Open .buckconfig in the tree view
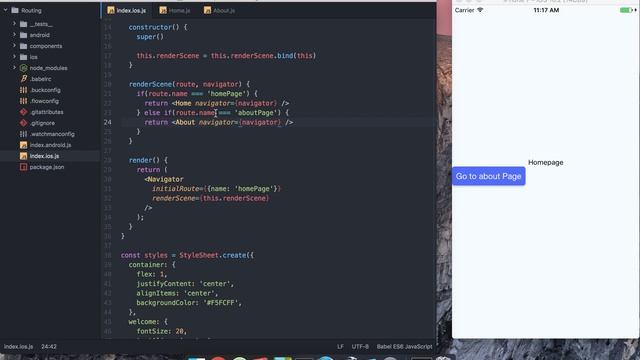 [x=45, y=90]
